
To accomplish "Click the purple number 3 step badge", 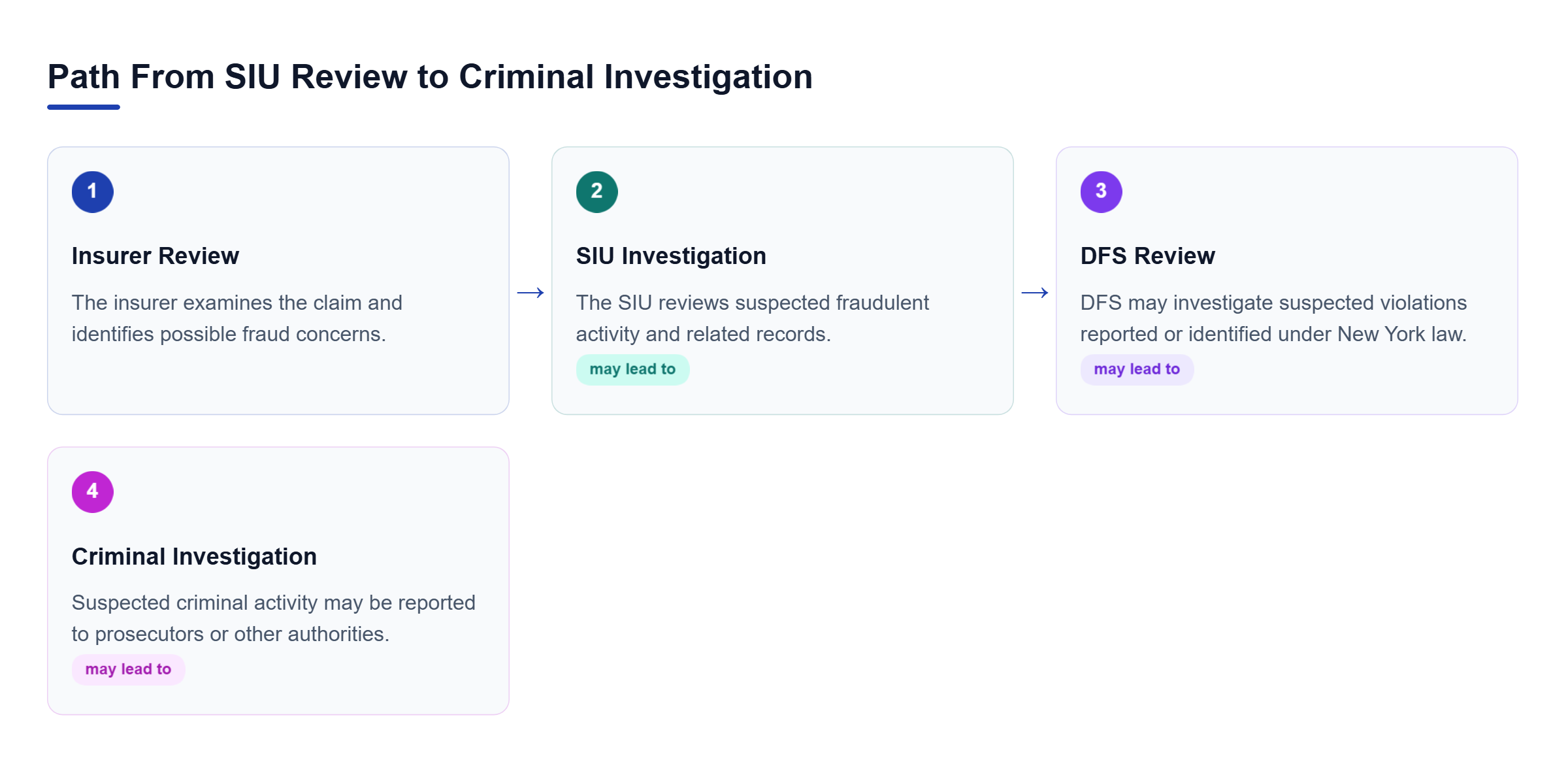I will coord(1102,191).
